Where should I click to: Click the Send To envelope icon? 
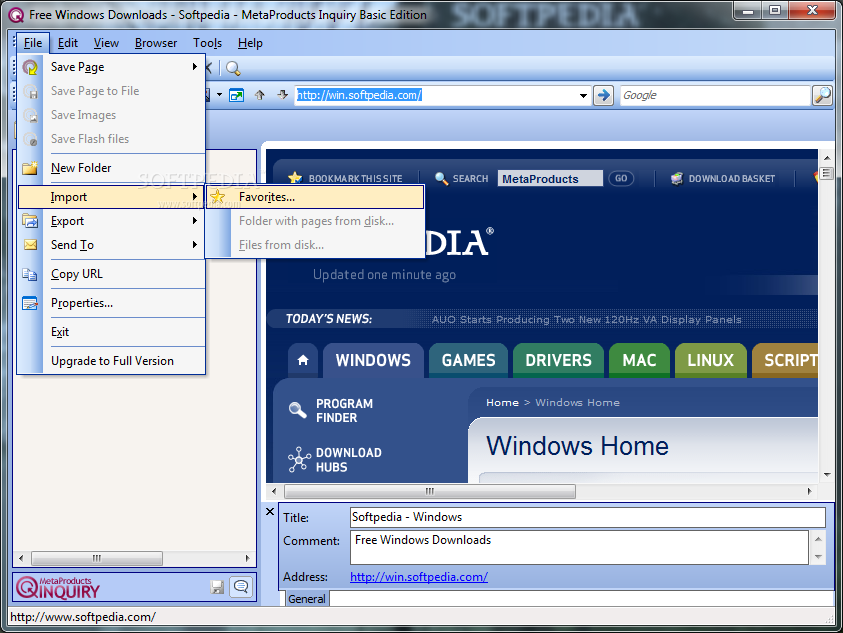pos(30,245)
